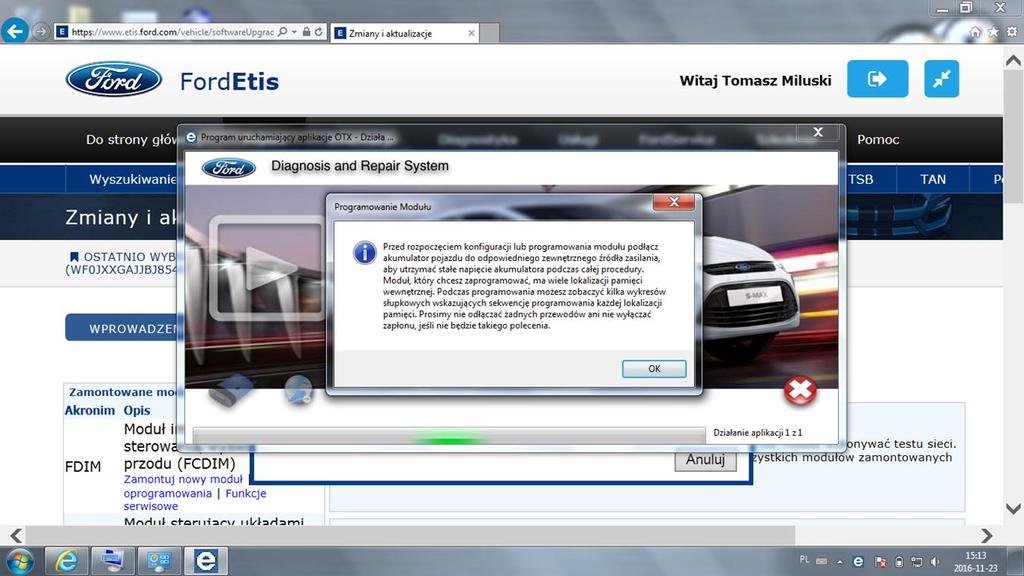
Task: Close the OTX application launcher window
Action: coord(818,133)
